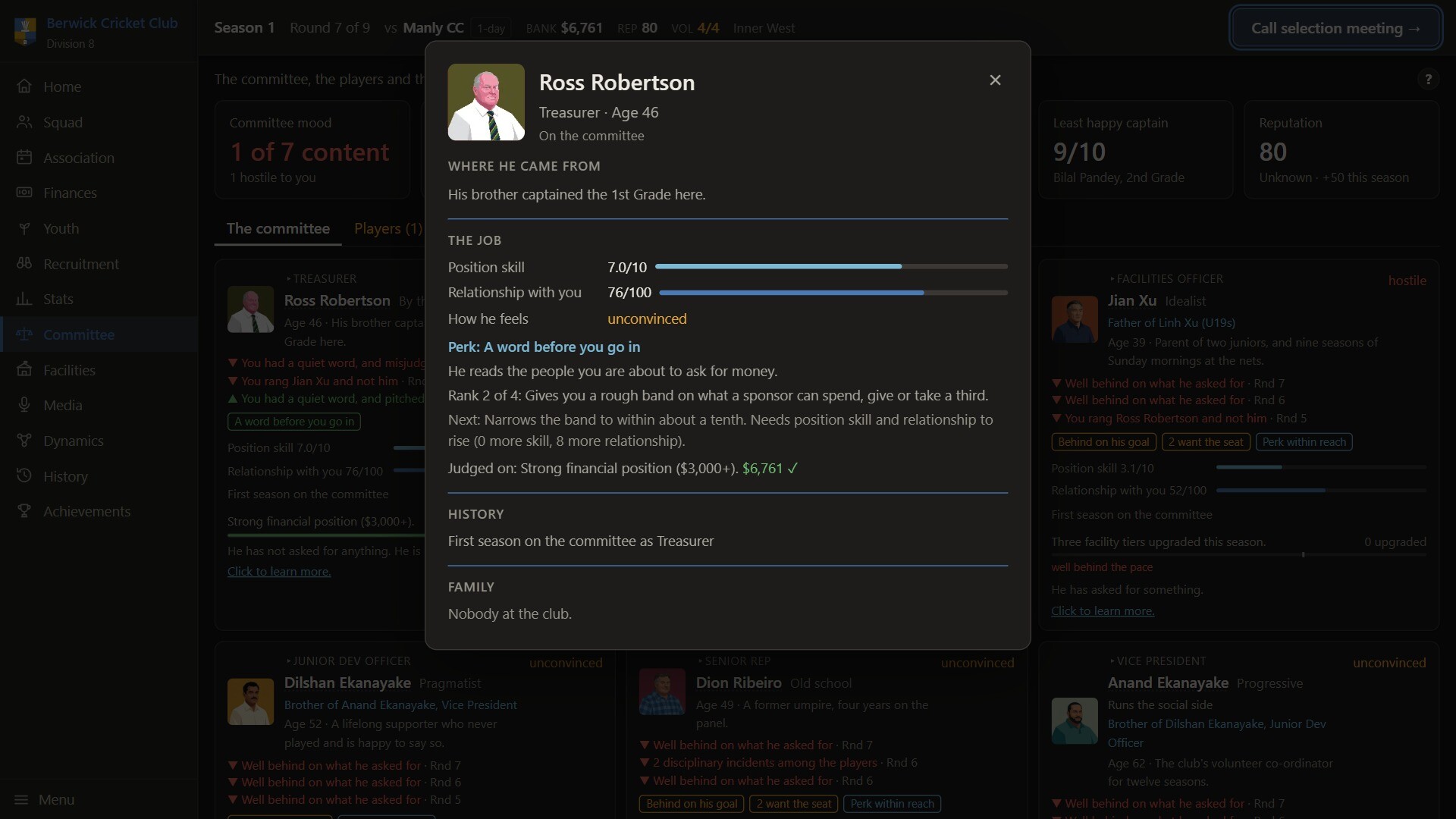This screenshot has width=1456, height=819.
Task: Click Jian Xu's 'Click to learn more' link
Action: pyautogui.click(x=1102, y=611)
